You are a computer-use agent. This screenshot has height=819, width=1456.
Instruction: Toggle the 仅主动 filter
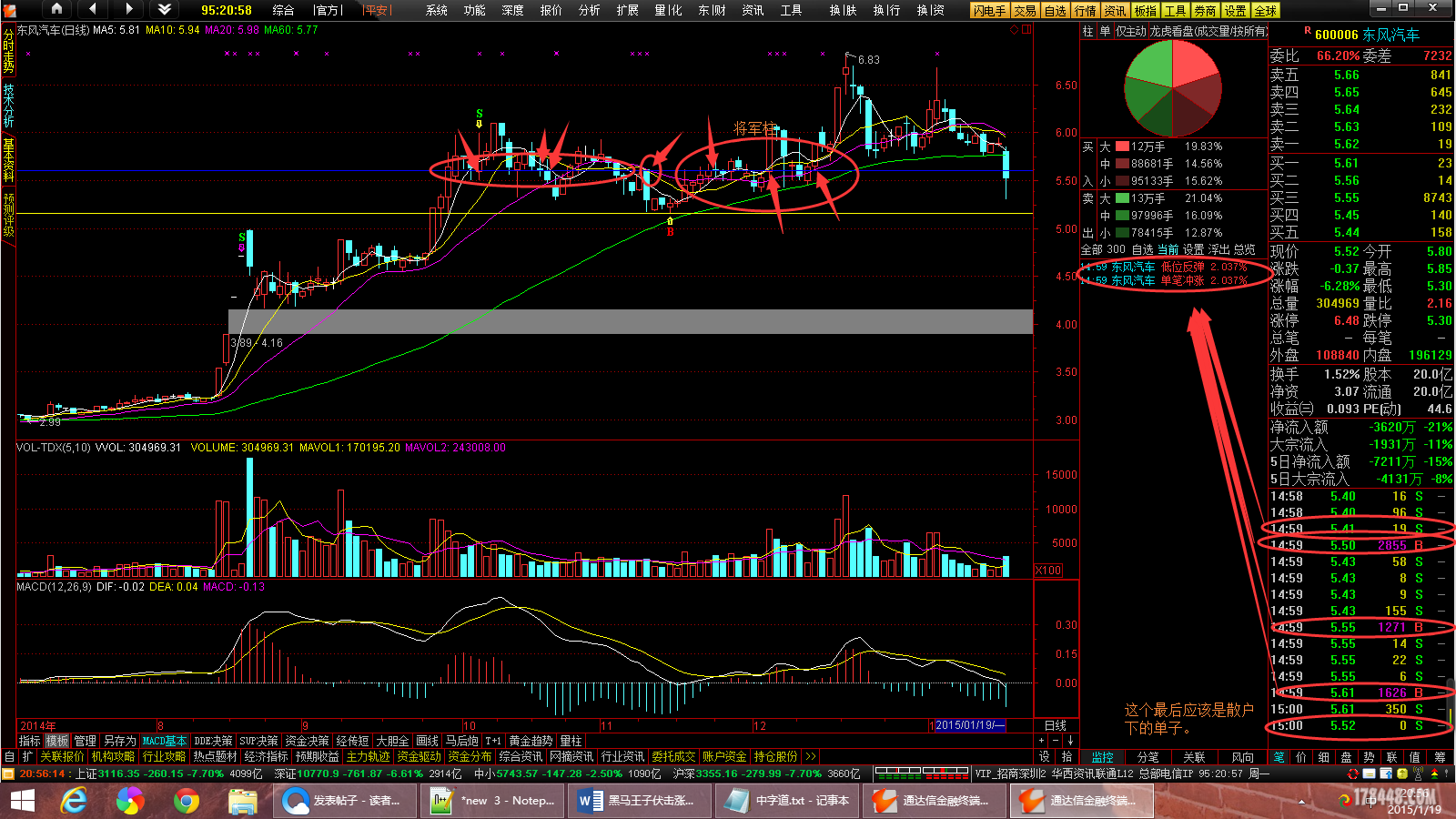1130,31
